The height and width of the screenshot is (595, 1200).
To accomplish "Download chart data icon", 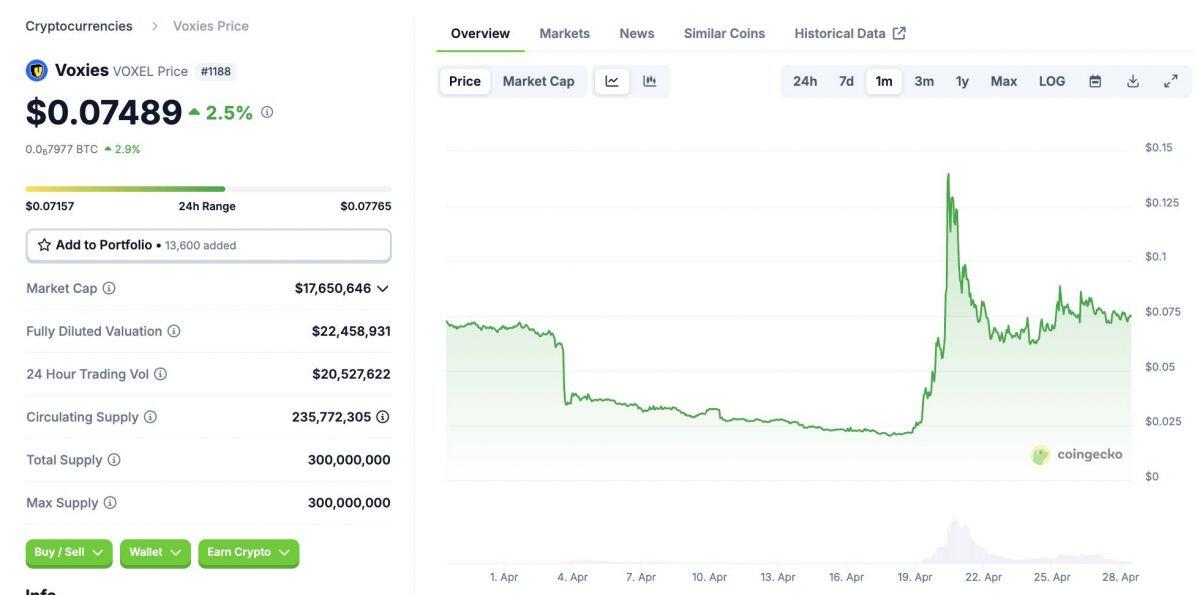I will point(1133,81).
